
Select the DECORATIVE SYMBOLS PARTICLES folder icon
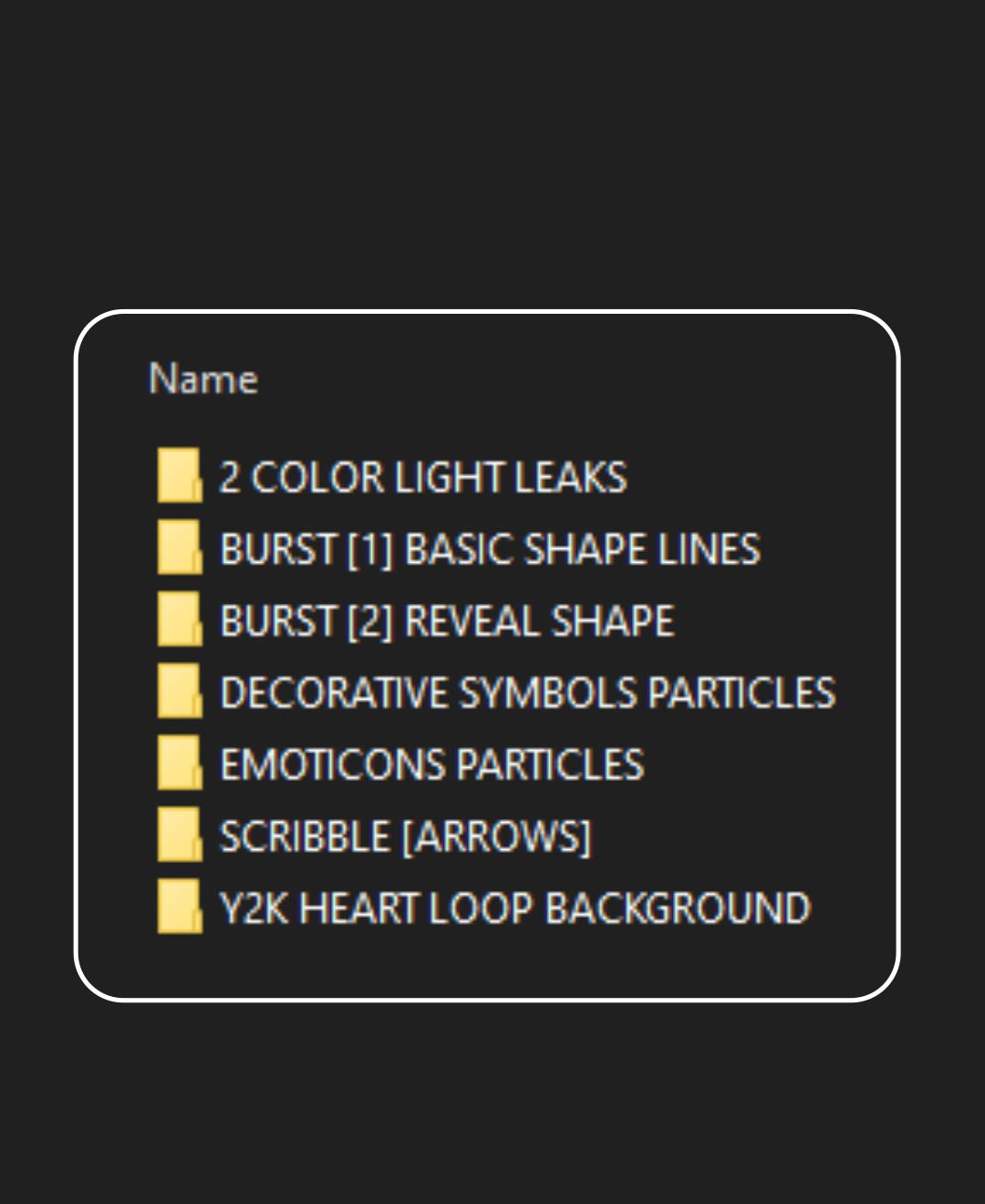tap(179, 691)
